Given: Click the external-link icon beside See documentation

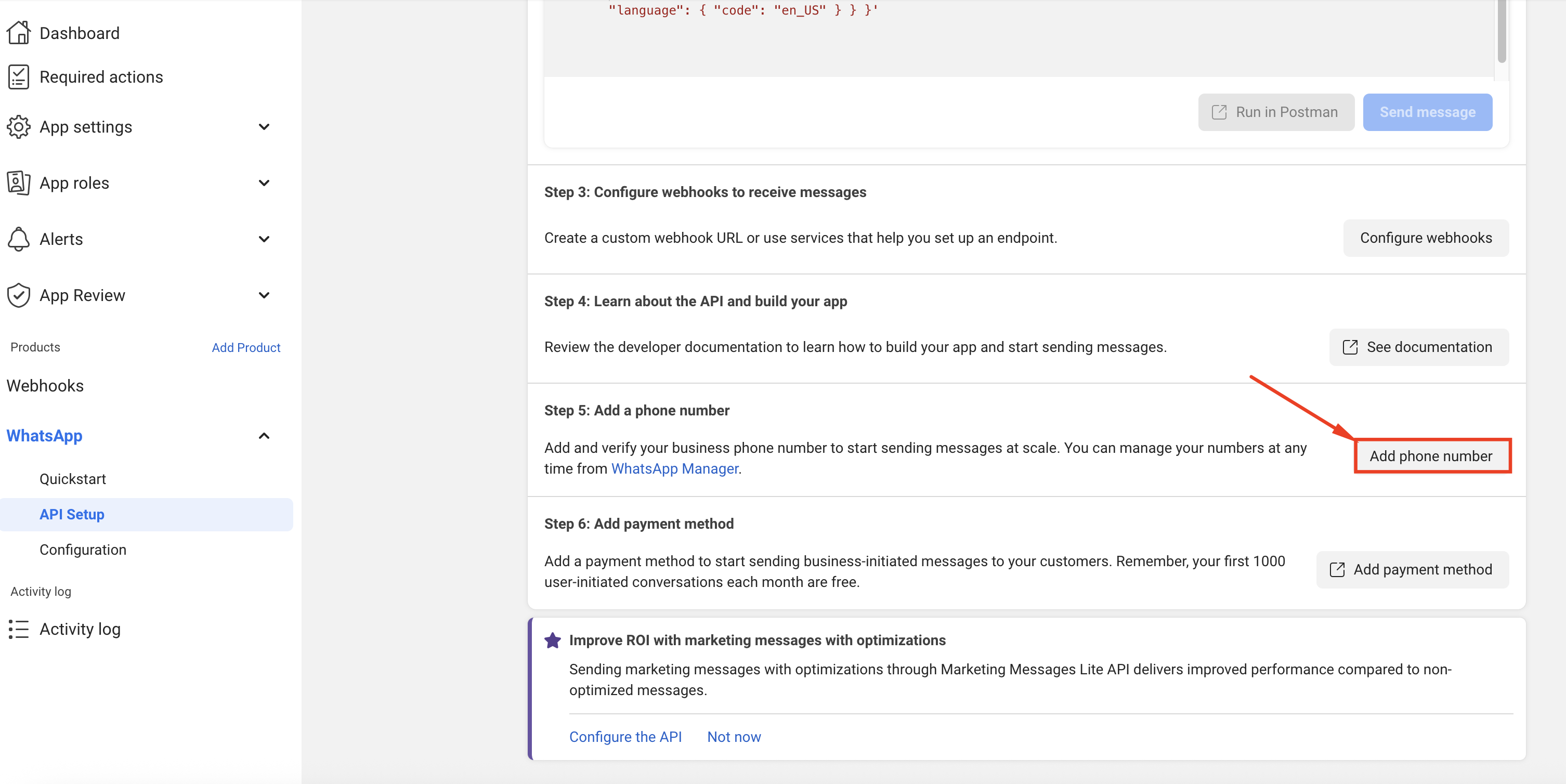Looking at the screenshot, I should [x=1350, y=347].
